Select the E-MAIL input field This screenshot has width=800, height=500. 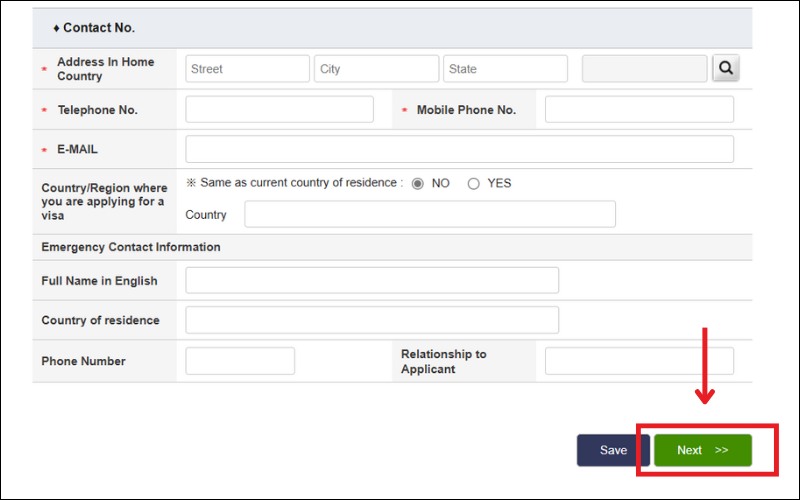coord(459,149)
